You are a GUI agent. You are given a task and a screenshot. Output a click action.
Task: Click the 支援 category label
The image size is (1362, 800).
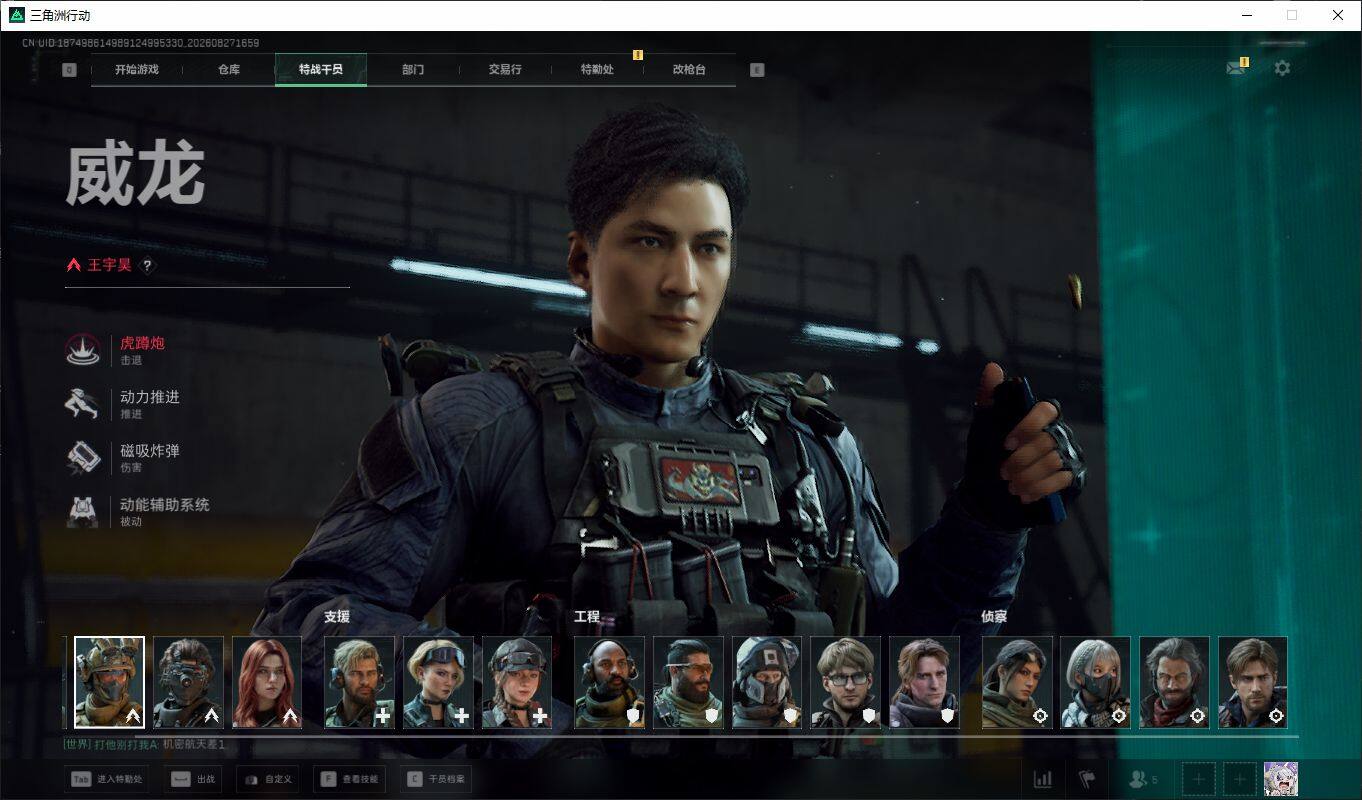(x=337, y=617)
